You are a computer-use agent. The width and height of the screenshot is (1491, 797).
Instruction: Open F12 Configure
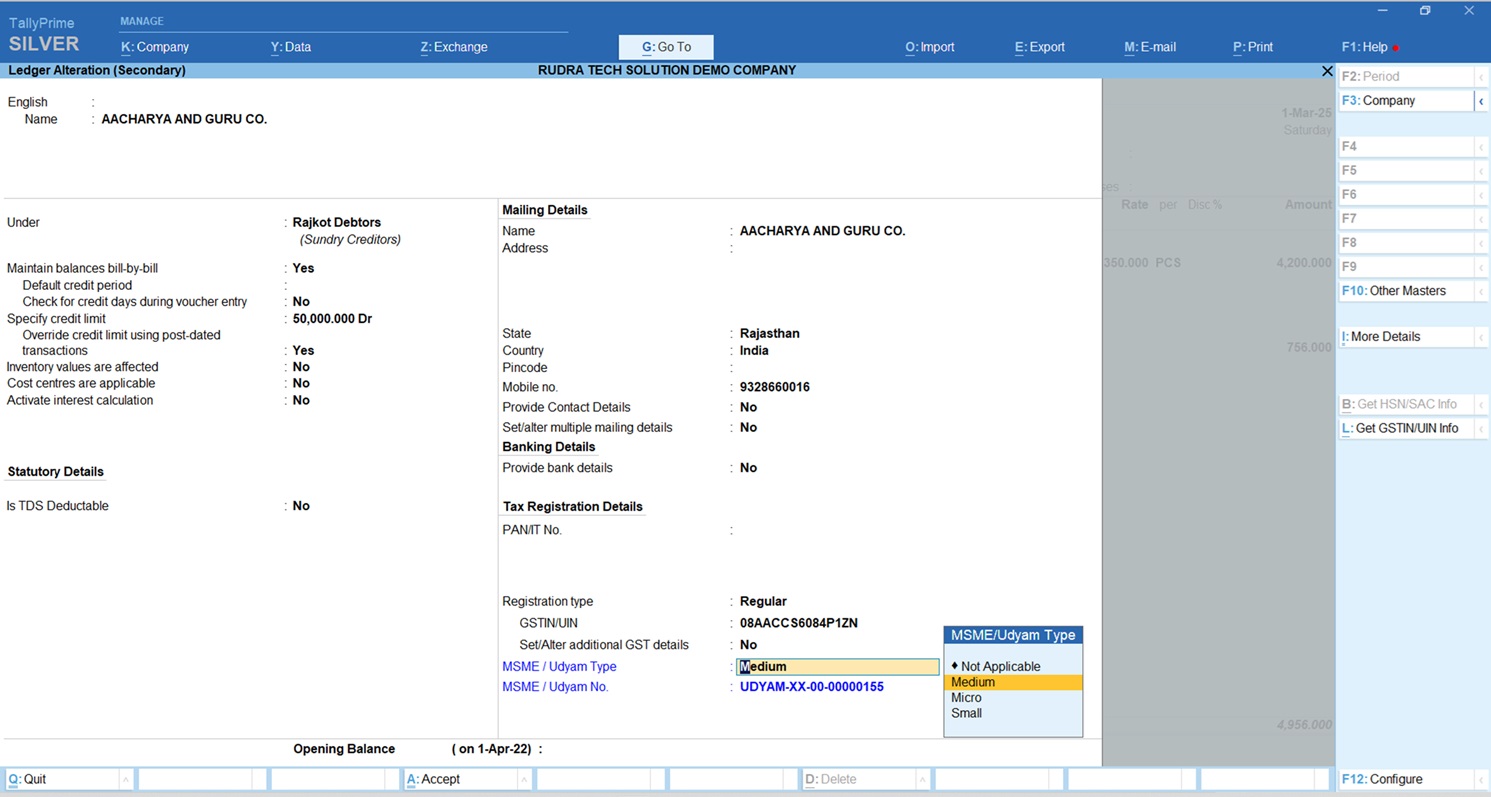[x=1386, y=779]
